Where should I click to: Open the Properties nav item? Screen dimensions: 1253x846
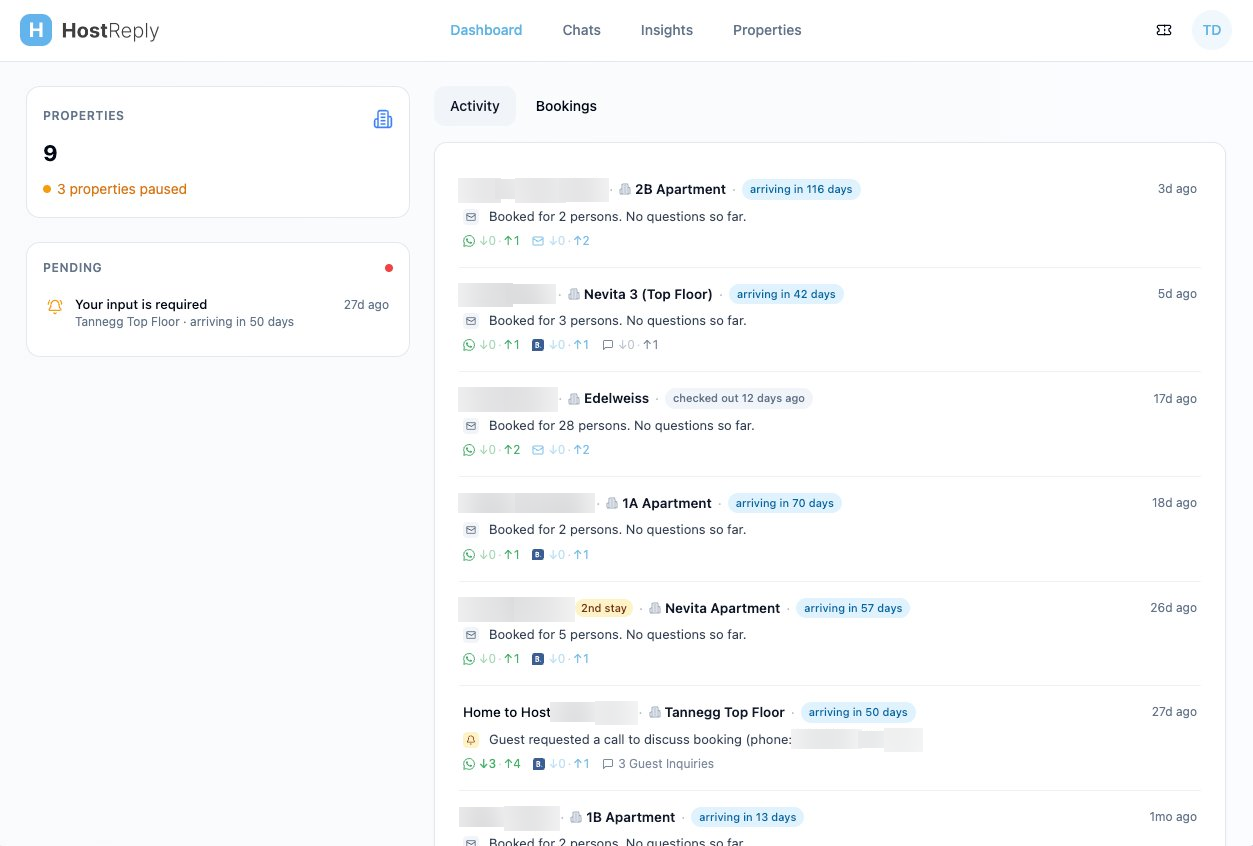pos(767,30)
